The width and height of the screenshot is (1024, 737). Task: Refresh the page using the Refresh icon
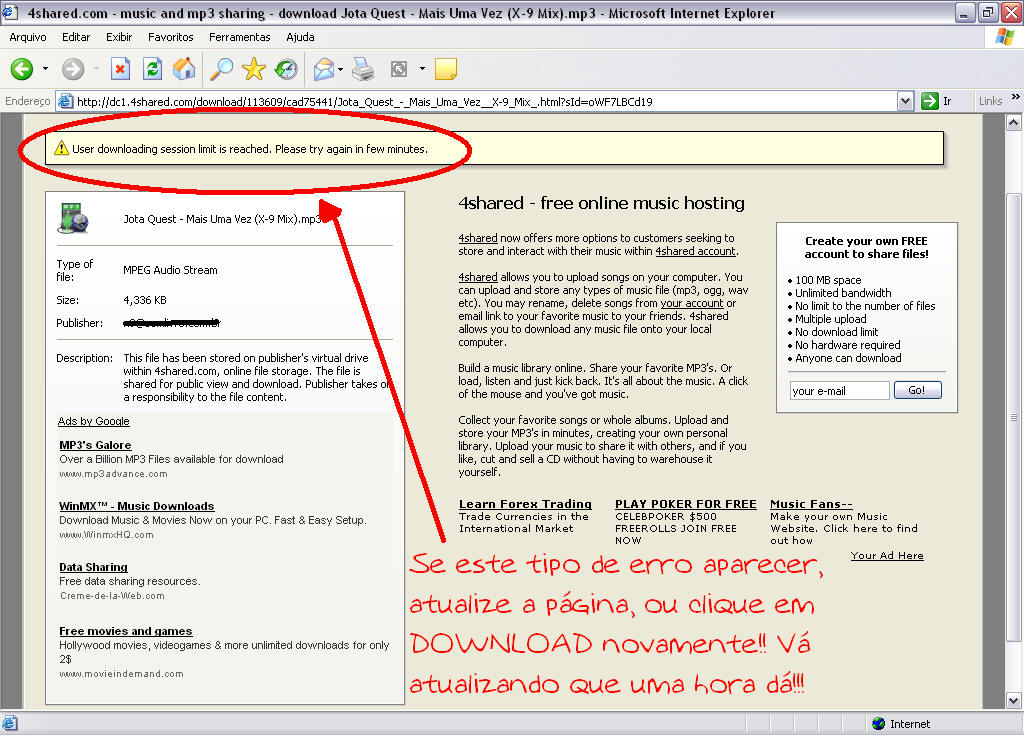coord(153,69)
